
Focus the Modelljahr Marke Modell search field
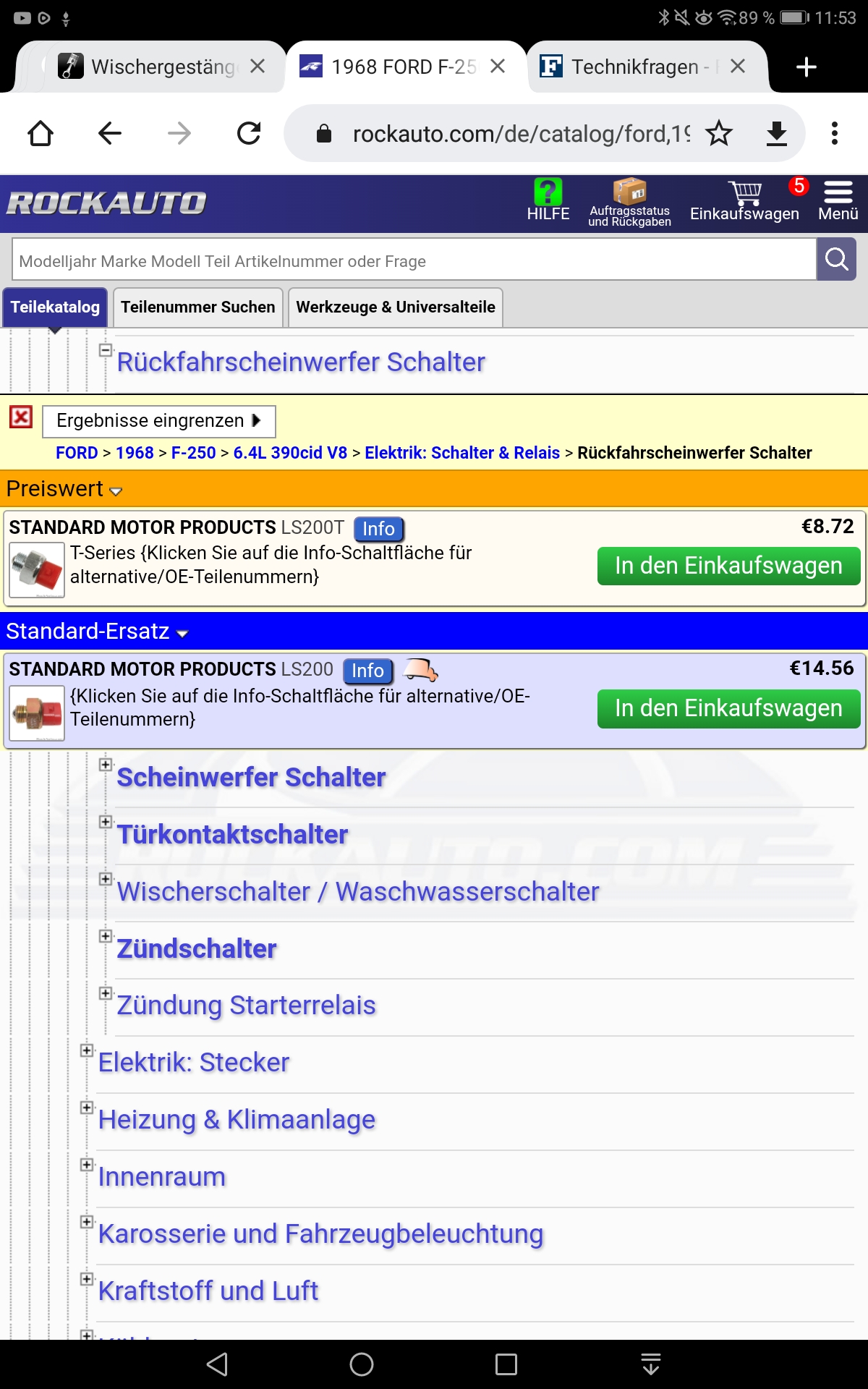point(414,260)
